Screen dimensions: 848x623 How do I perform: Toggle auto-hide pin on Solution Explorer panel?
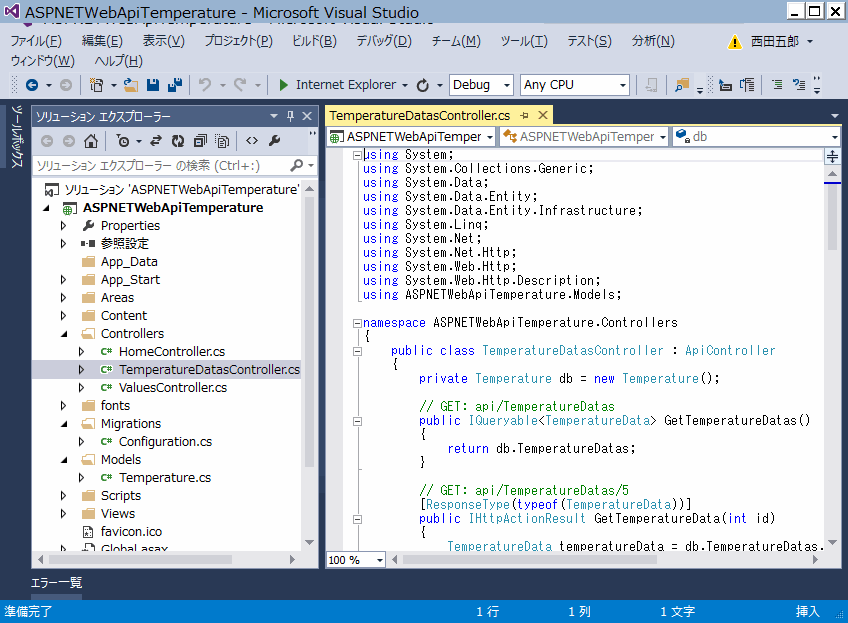pos(291,116)
